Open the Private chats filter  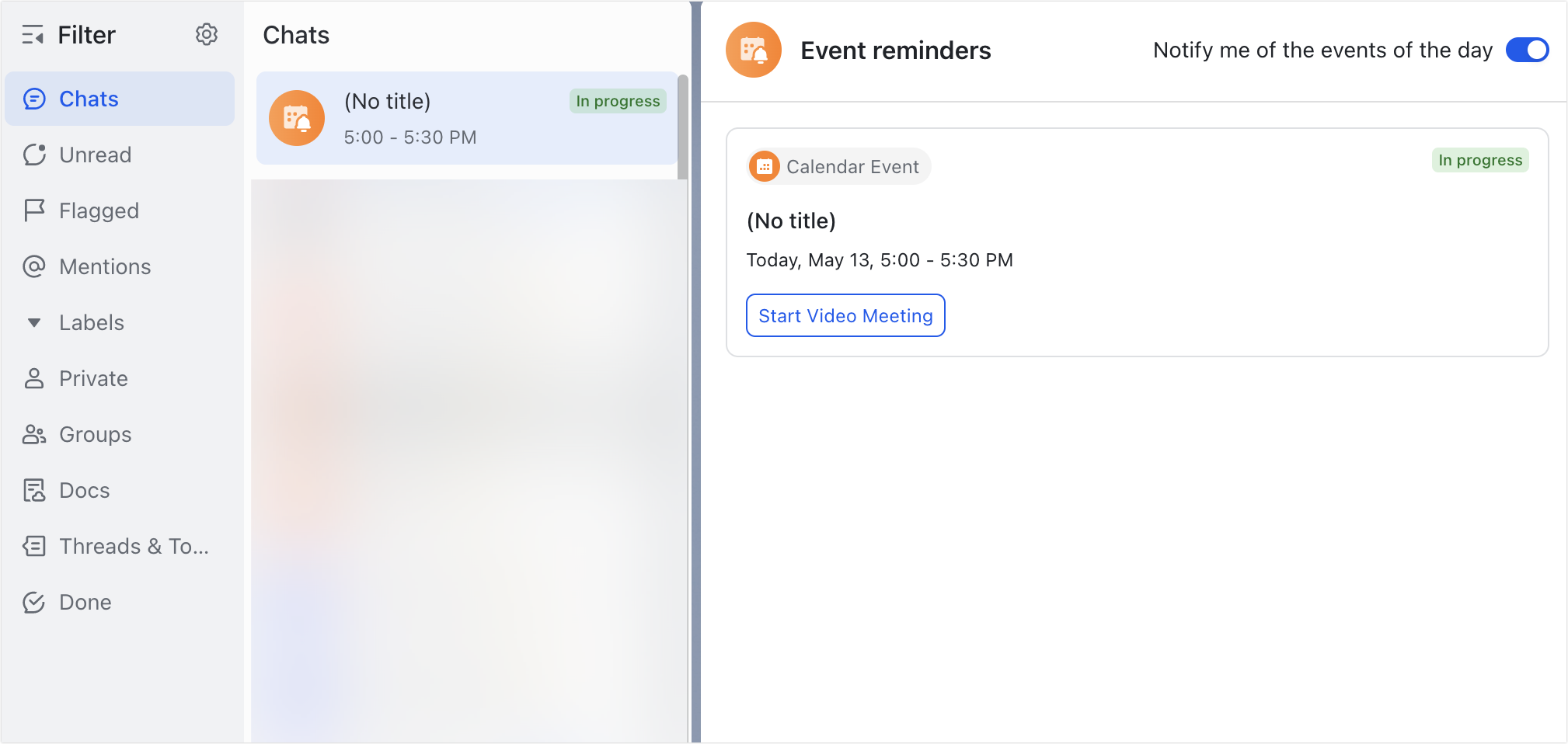(x=93, y=378)
